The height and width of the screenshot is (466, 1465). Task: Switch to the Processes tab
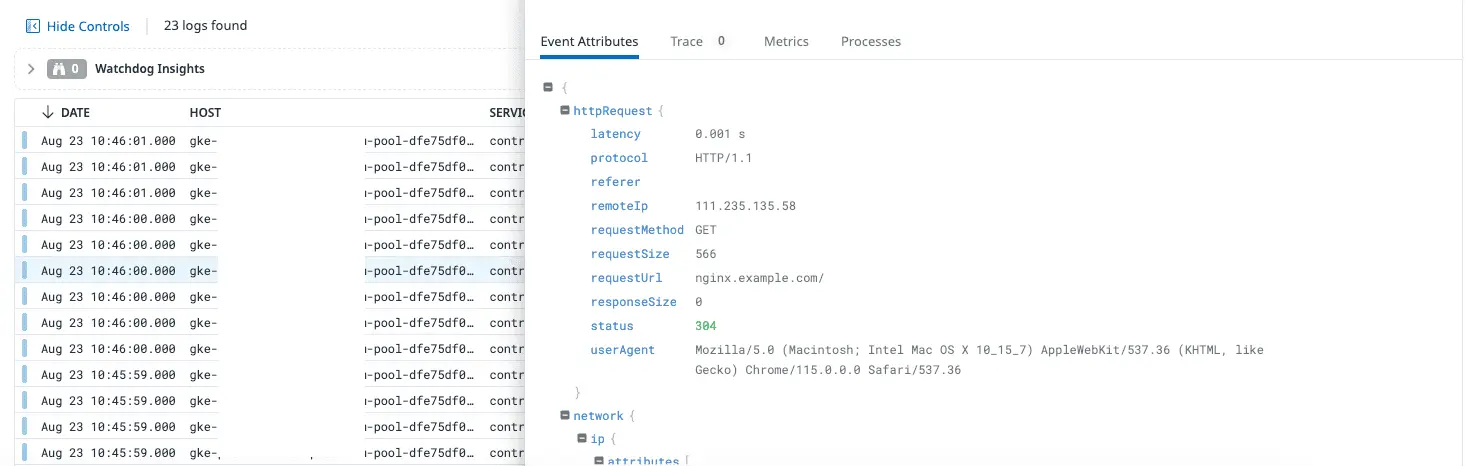coord(871,41)
